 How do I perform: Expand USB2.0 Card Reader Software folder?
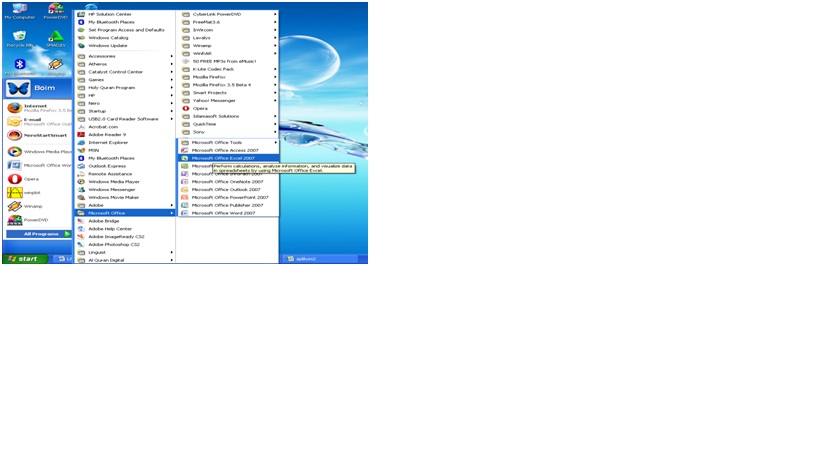(125, 119)
